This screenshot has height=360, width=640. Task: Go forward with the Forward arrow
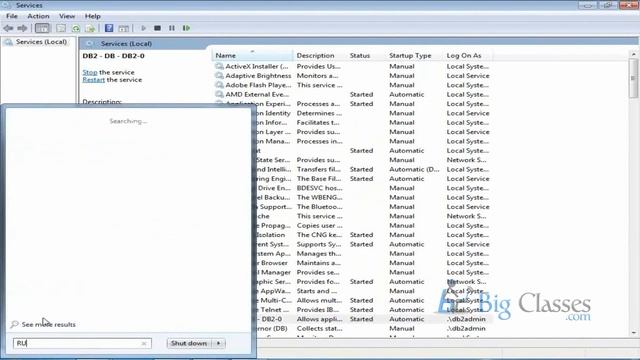pyautogui.click(x=22, y=28)
